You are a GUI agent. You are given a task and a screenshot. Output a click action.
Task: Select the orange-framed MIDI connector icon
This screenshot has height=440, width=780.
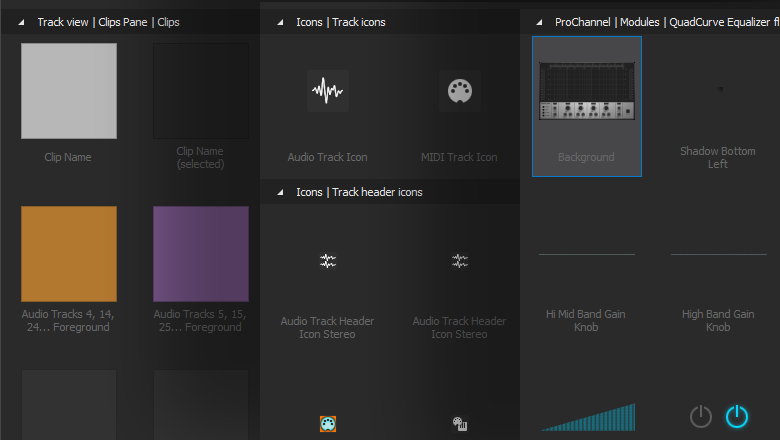click(327, 424)
